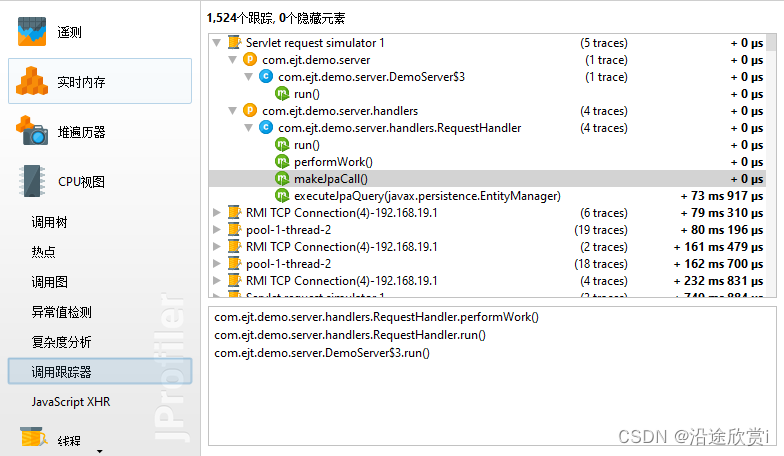This screenshot has width=784, height=456.
Task: Click the sidebar scroll-down arrow at bottom
Action: tap(100, 451)
